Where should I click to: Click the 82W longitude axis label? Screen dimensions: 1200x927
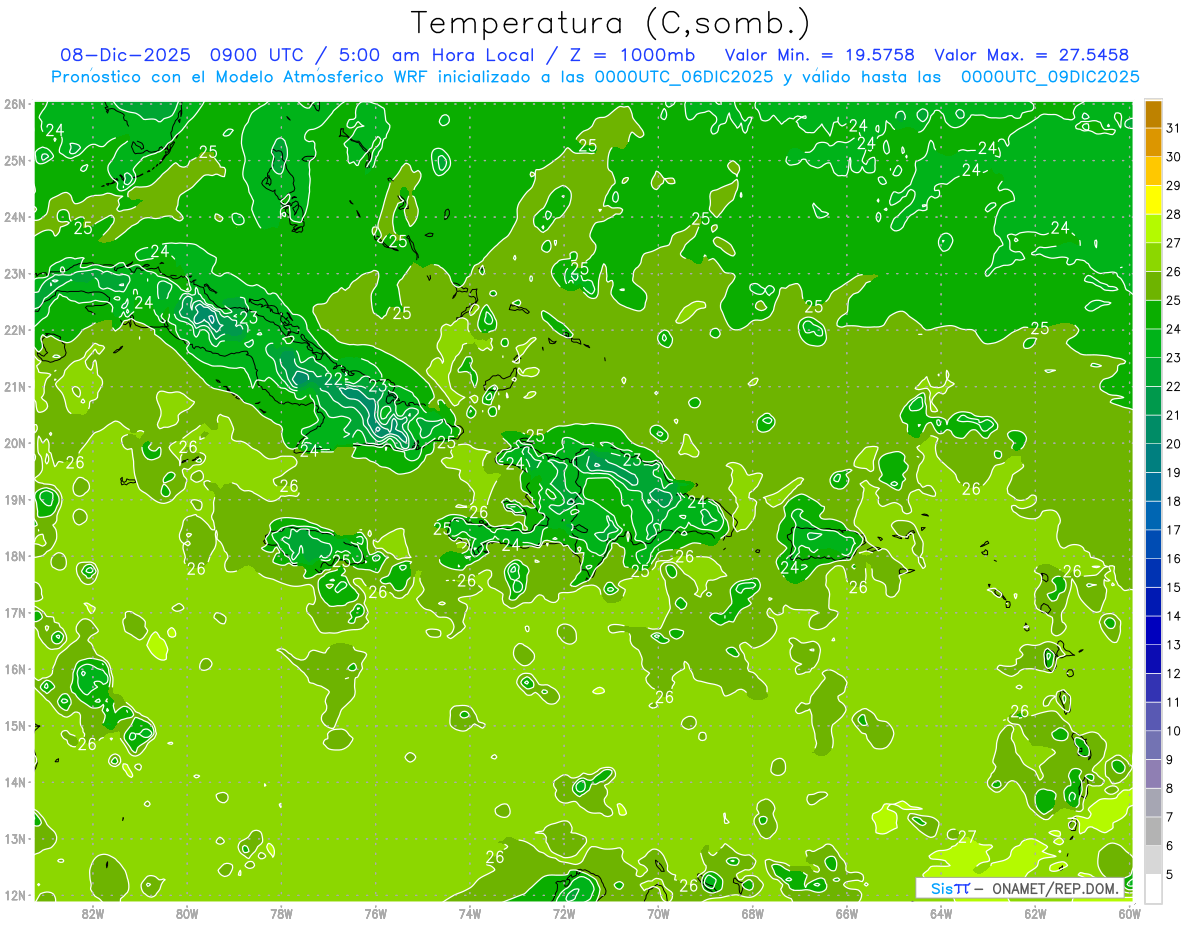coord(93,913)
